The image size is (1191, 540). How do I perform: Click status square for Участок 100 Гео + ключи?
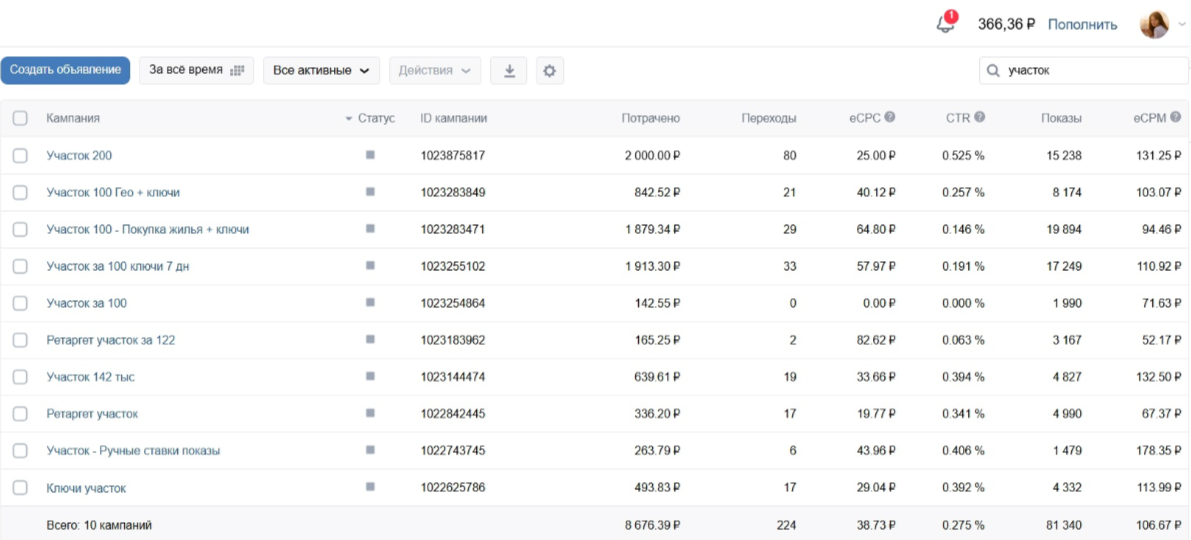pos(370,191)
